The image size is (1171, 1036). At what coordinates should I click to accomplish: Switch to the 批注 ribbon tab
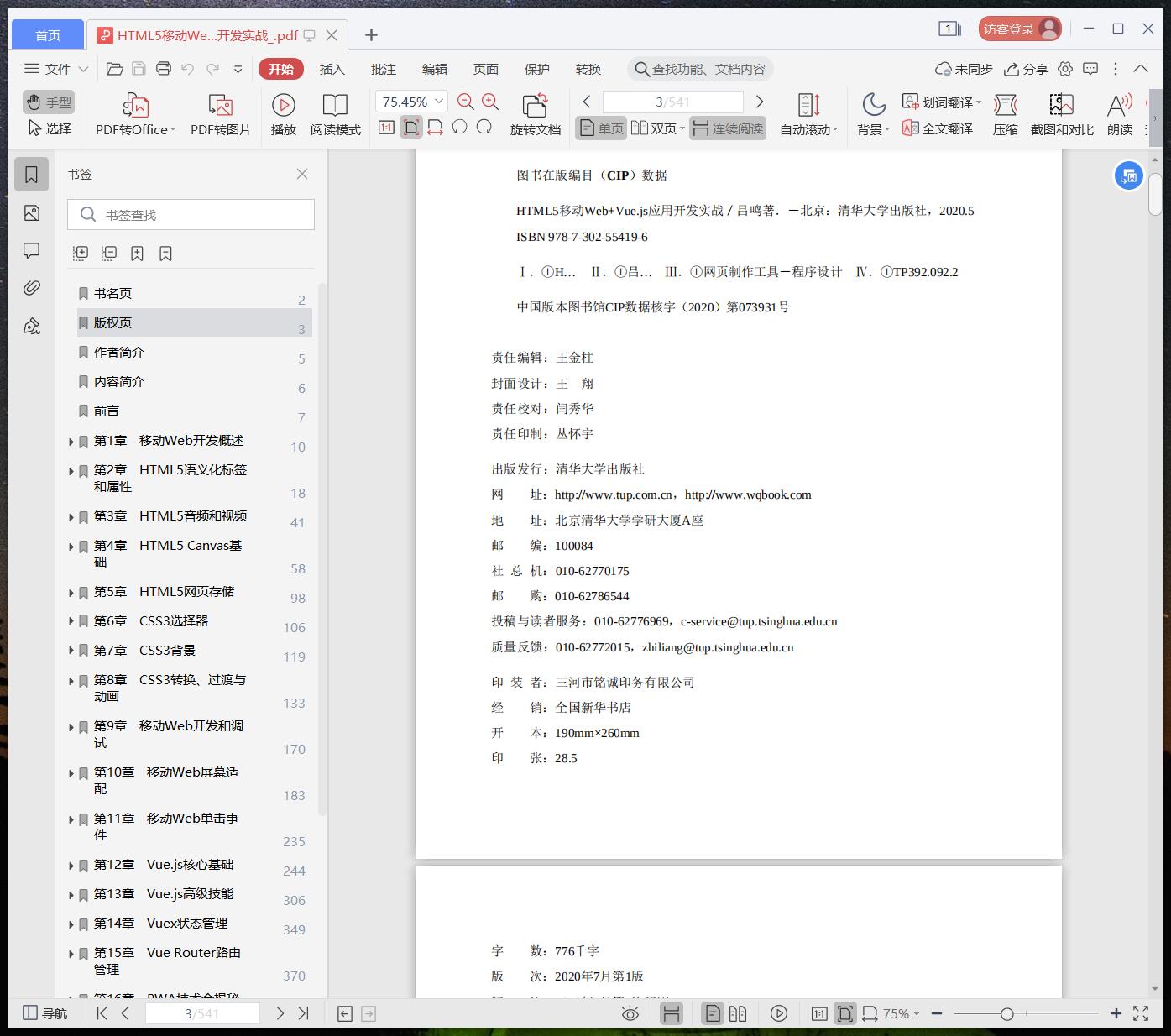coord(384,69)
